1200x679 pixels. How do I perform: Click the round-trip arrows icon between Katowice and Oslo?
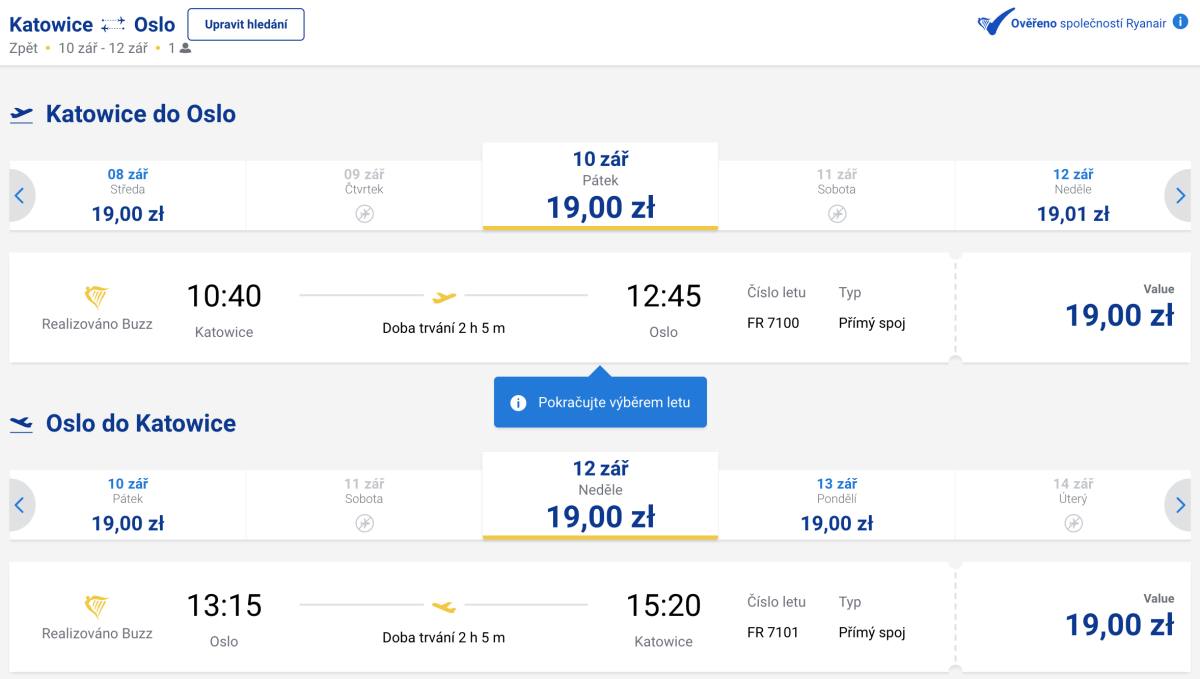tap(113, 25)
